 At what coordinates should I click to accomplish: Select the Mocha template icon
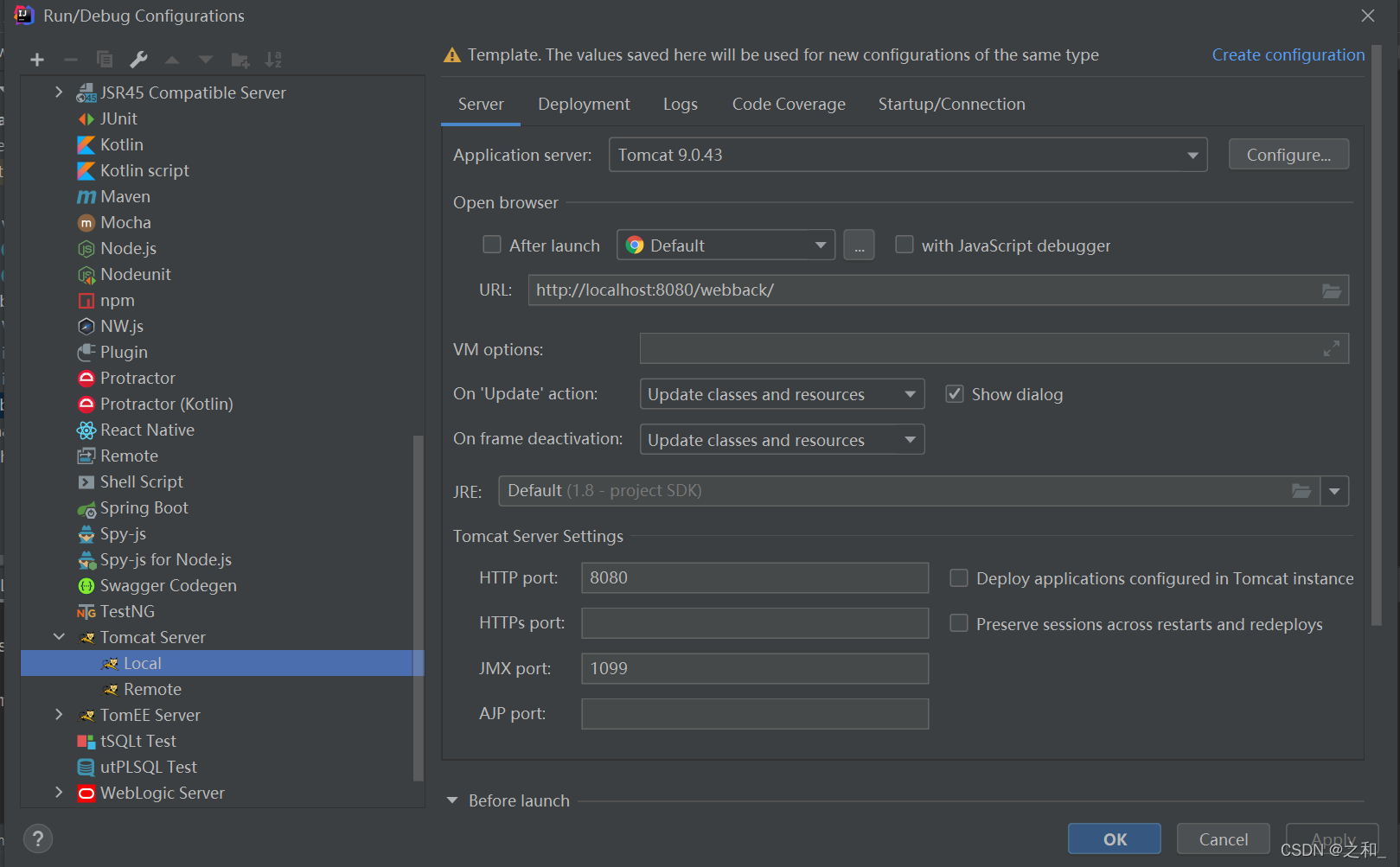tap(86, 222)
